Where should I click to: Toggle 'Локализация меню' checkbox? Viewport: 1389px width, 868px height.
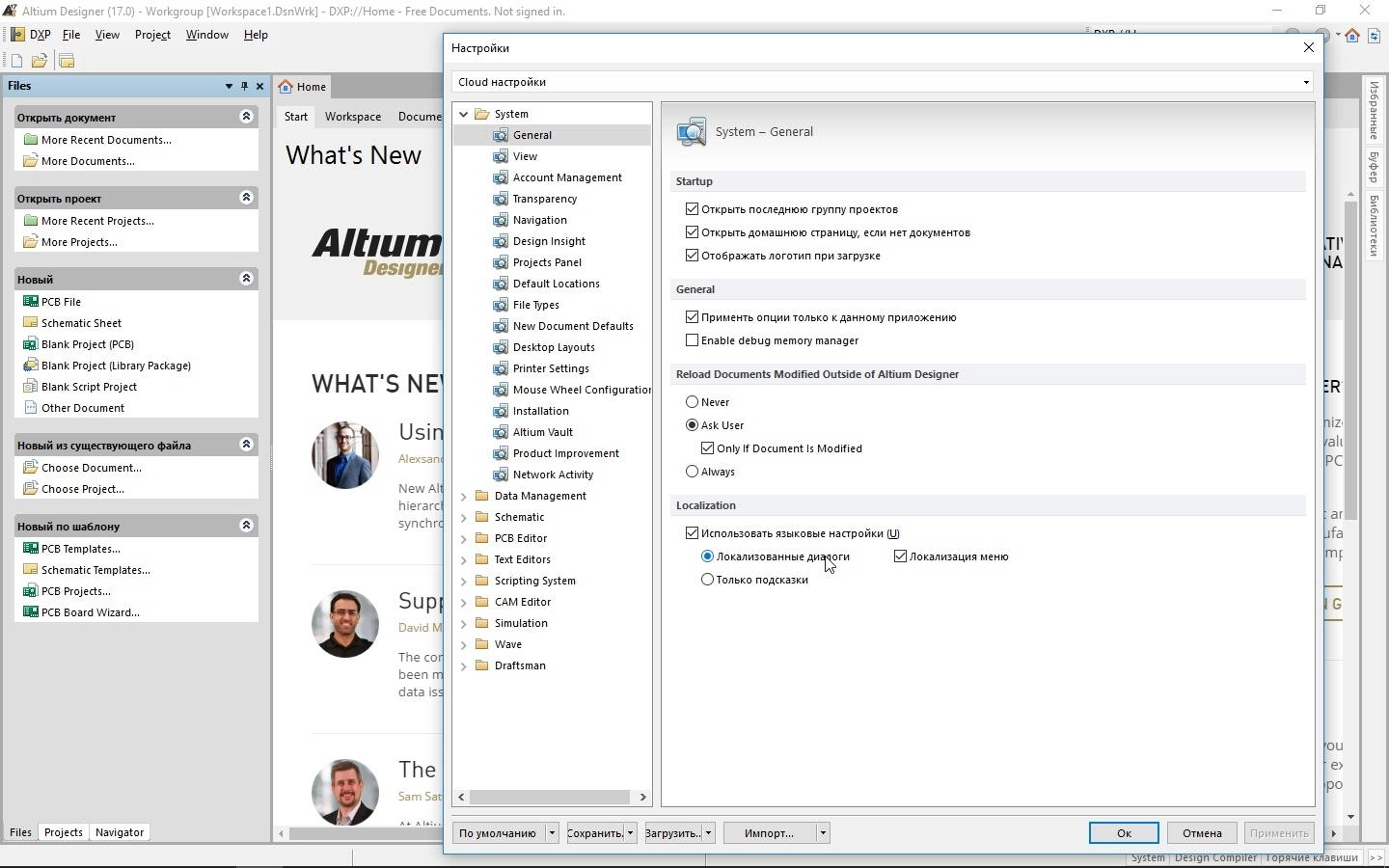coord(900,556)
